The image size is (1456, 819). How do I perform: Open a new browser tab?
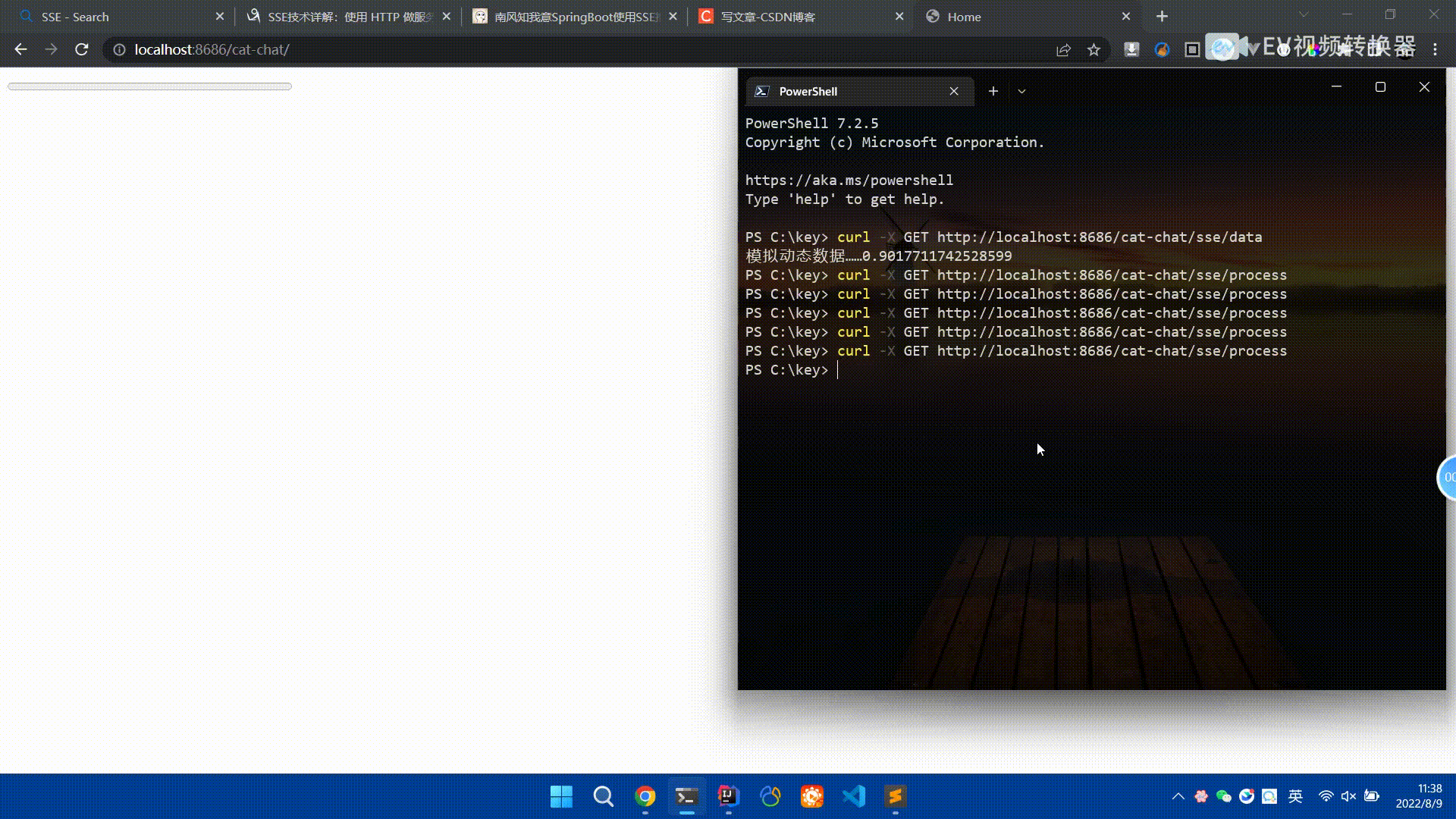pyautogui.click(x=1162, y=17)
